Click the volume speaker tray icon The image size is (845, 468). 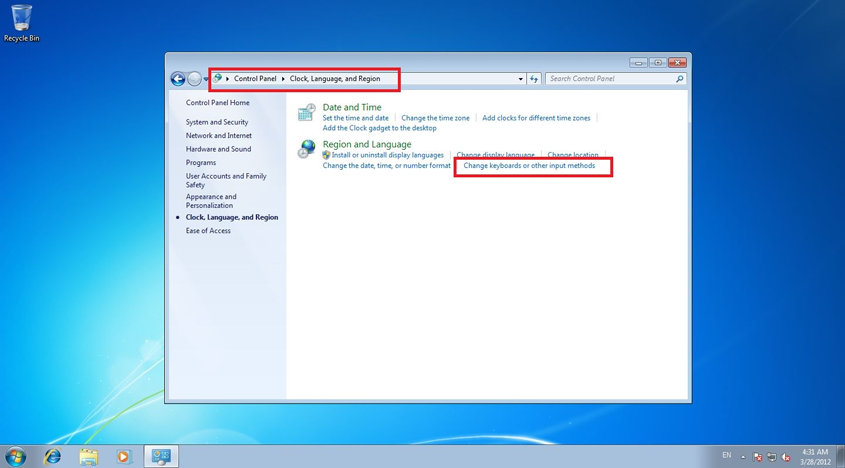[786, 457]
